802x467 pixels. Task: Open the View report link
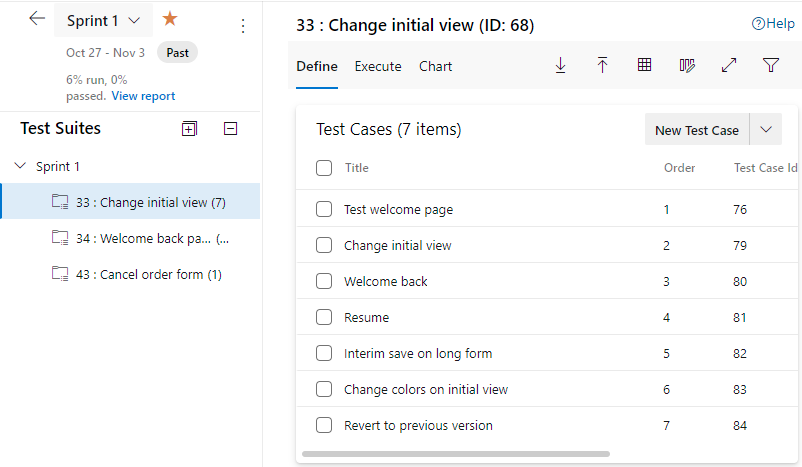(x=143, y=96)
